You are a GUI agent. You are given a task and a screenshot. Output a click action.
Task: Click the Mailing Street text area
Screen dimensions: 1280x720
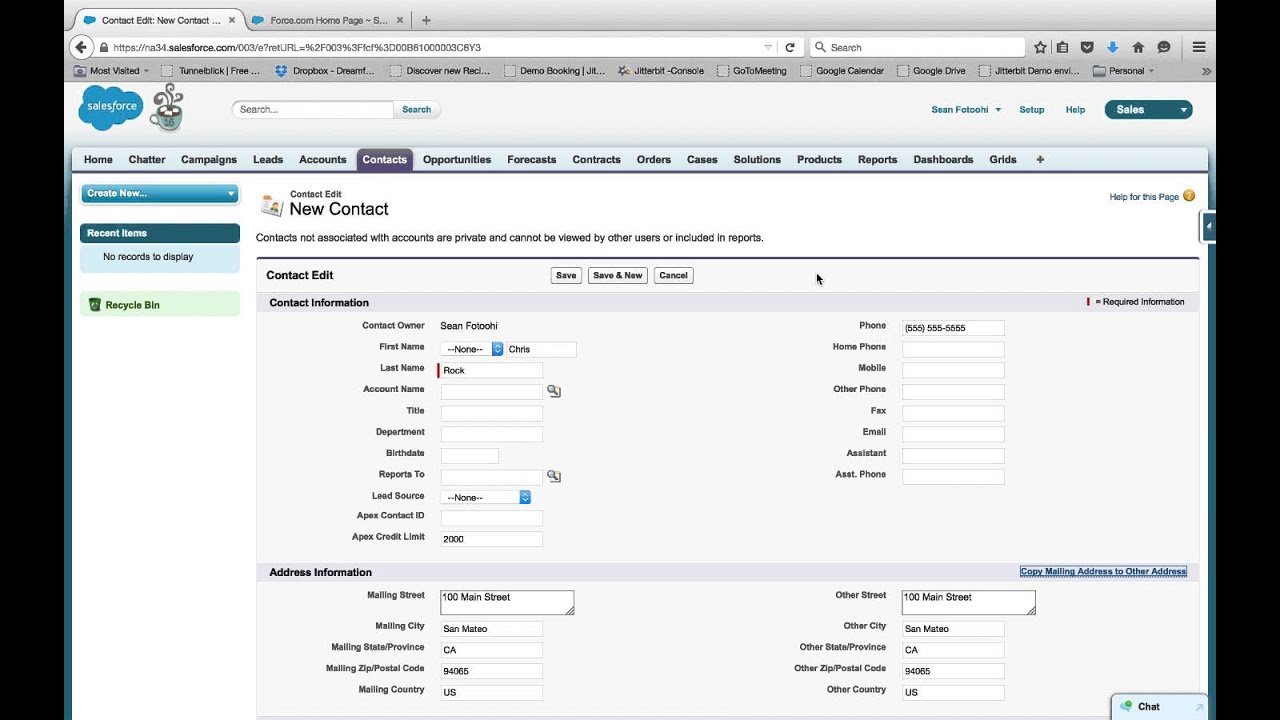507,602
